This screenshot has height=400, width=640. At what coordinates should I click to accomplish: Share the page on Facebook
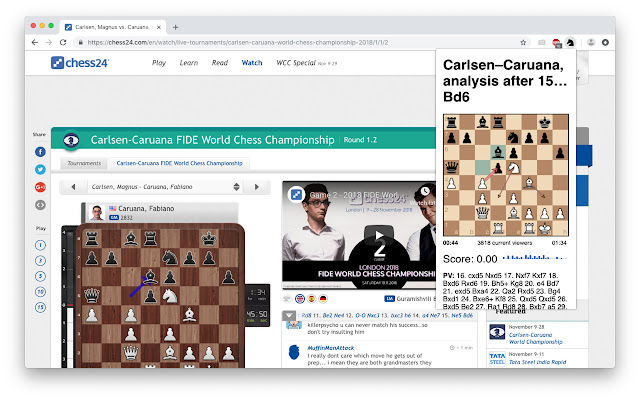40,152
